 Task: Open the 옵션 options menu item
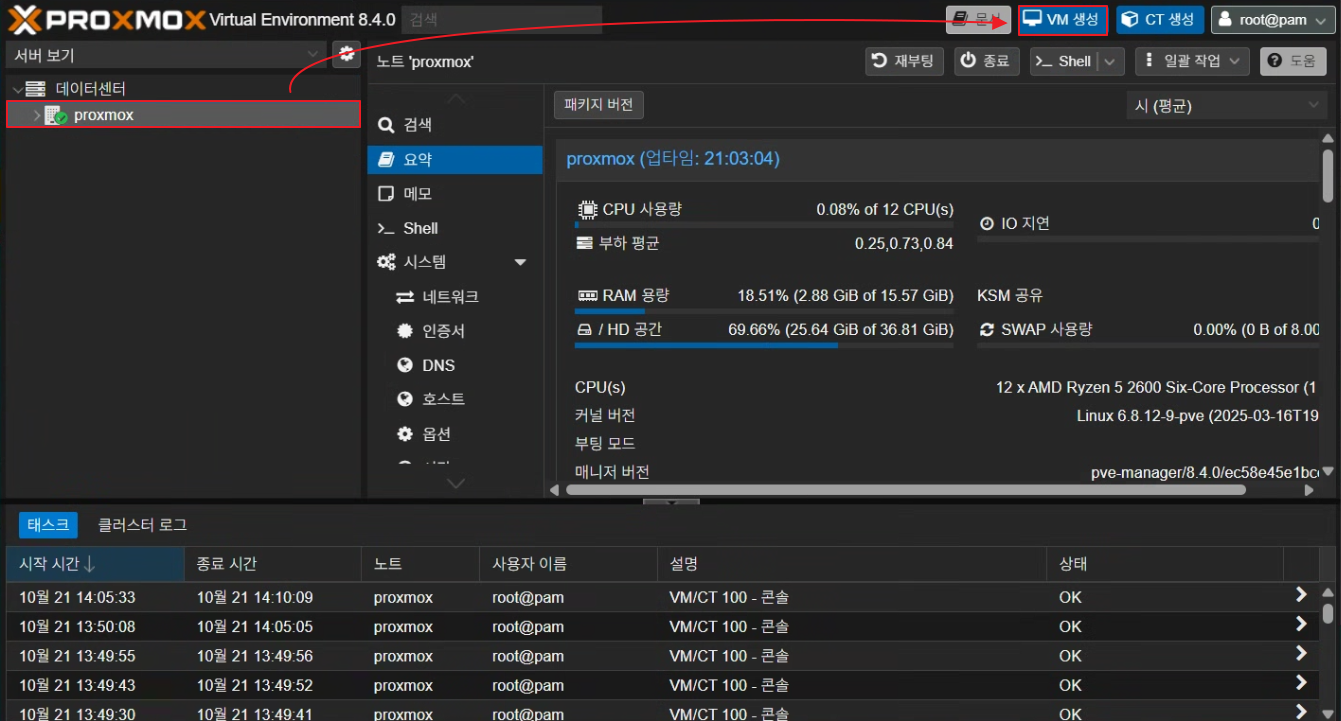click(455, 434)
